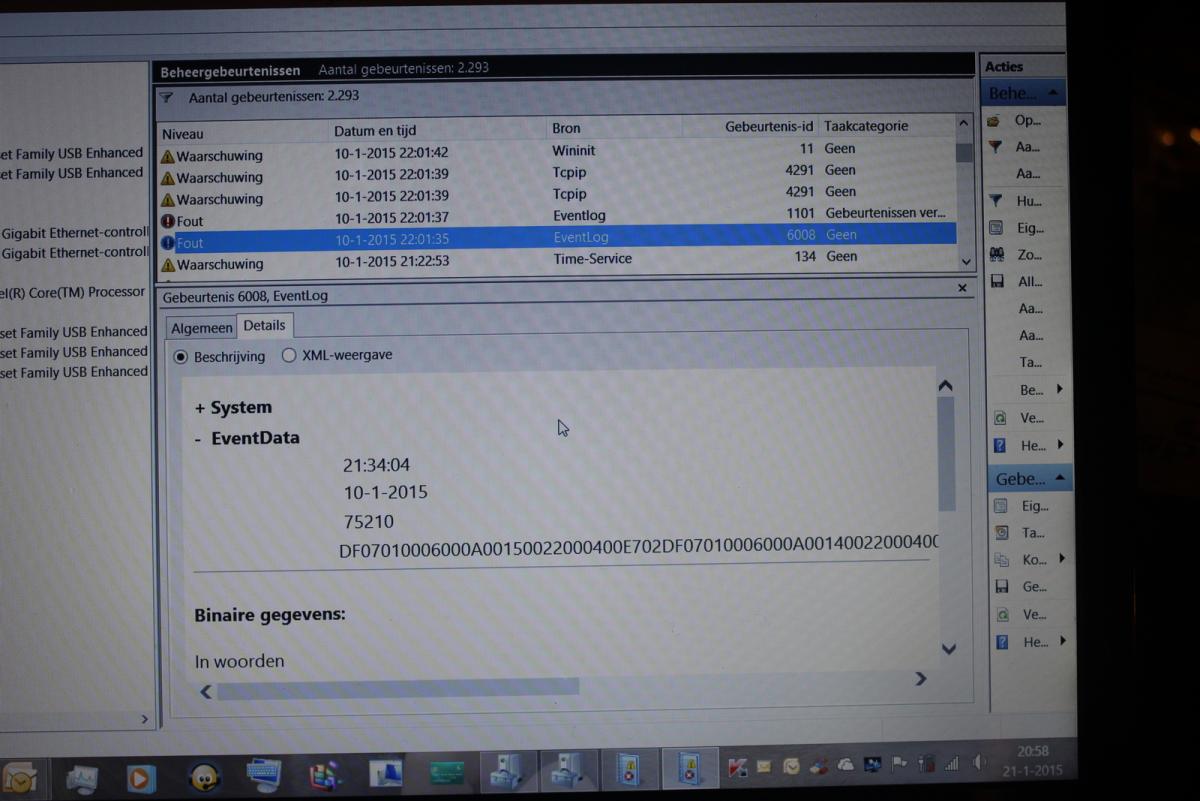Select the XML-weergave radio button

(289, 355)
